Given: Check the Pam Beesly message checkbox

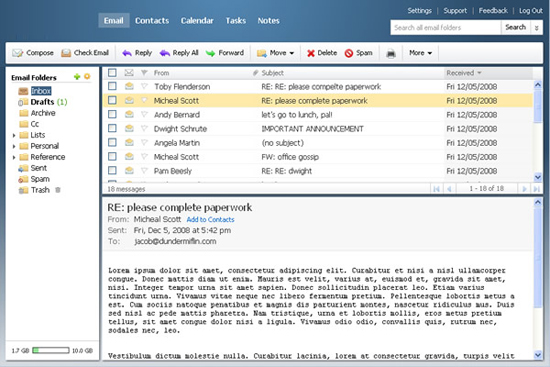Looking at the screenshot, I should coord(112,171).
